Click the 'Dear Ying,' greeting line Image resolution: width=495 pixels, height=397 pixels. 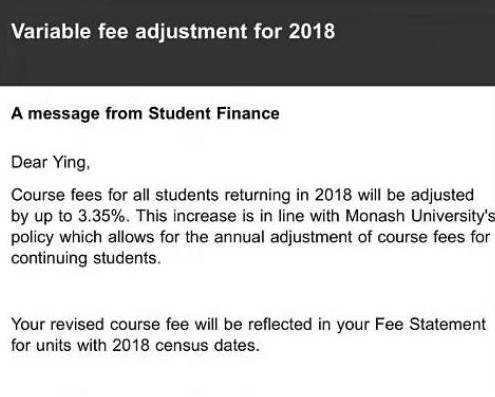pos(51,163)
